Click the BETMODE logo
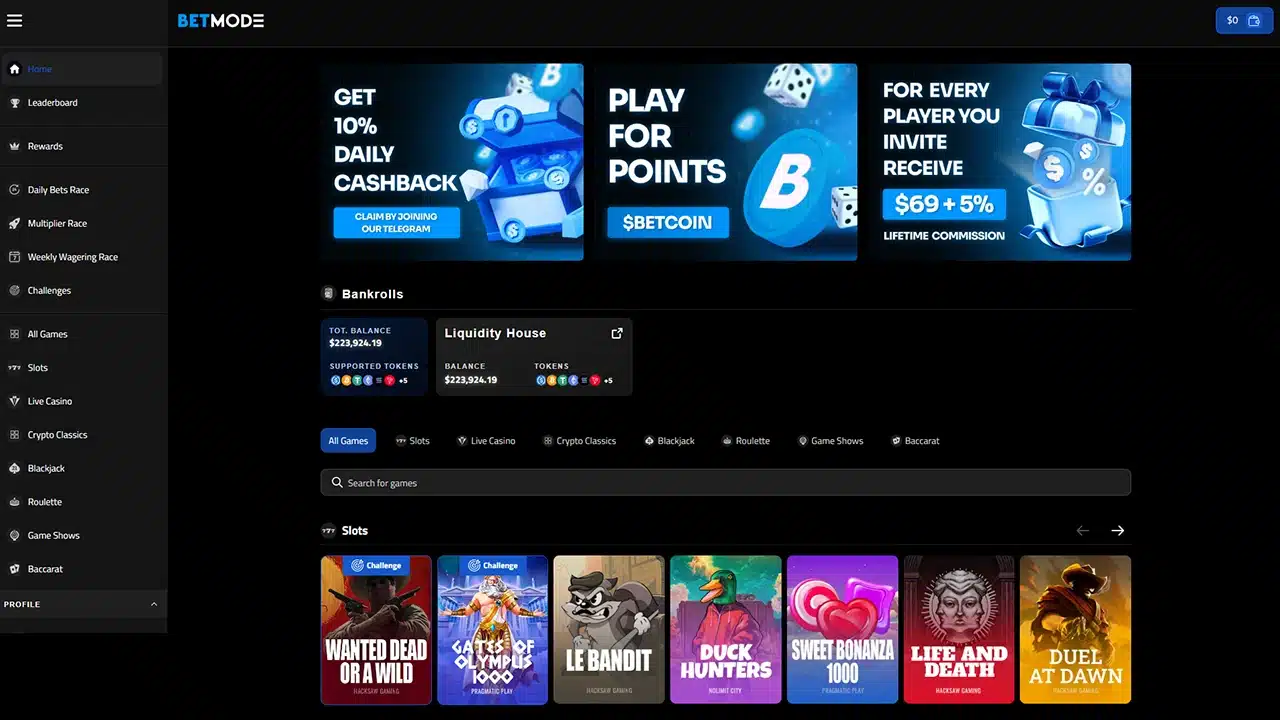Viewport: 1280px width, 720px height. click(221, 20)
